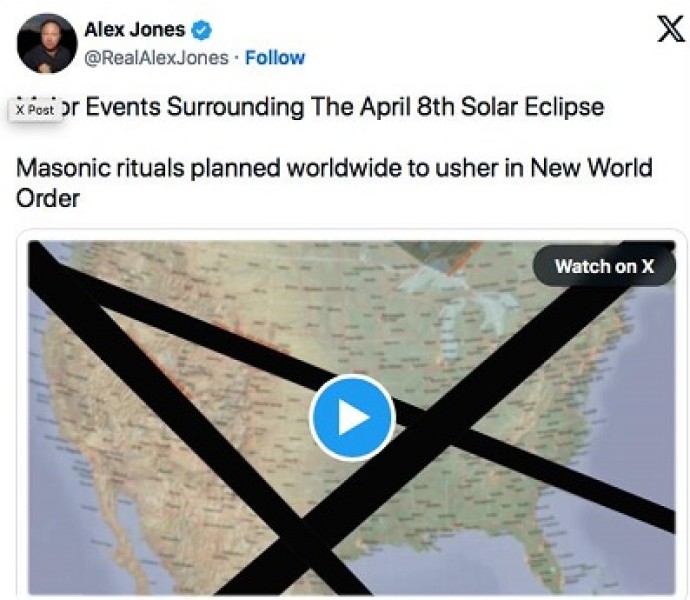Open the X logo in the corner
The image size is (690, 600).
[x=670, y=31]
